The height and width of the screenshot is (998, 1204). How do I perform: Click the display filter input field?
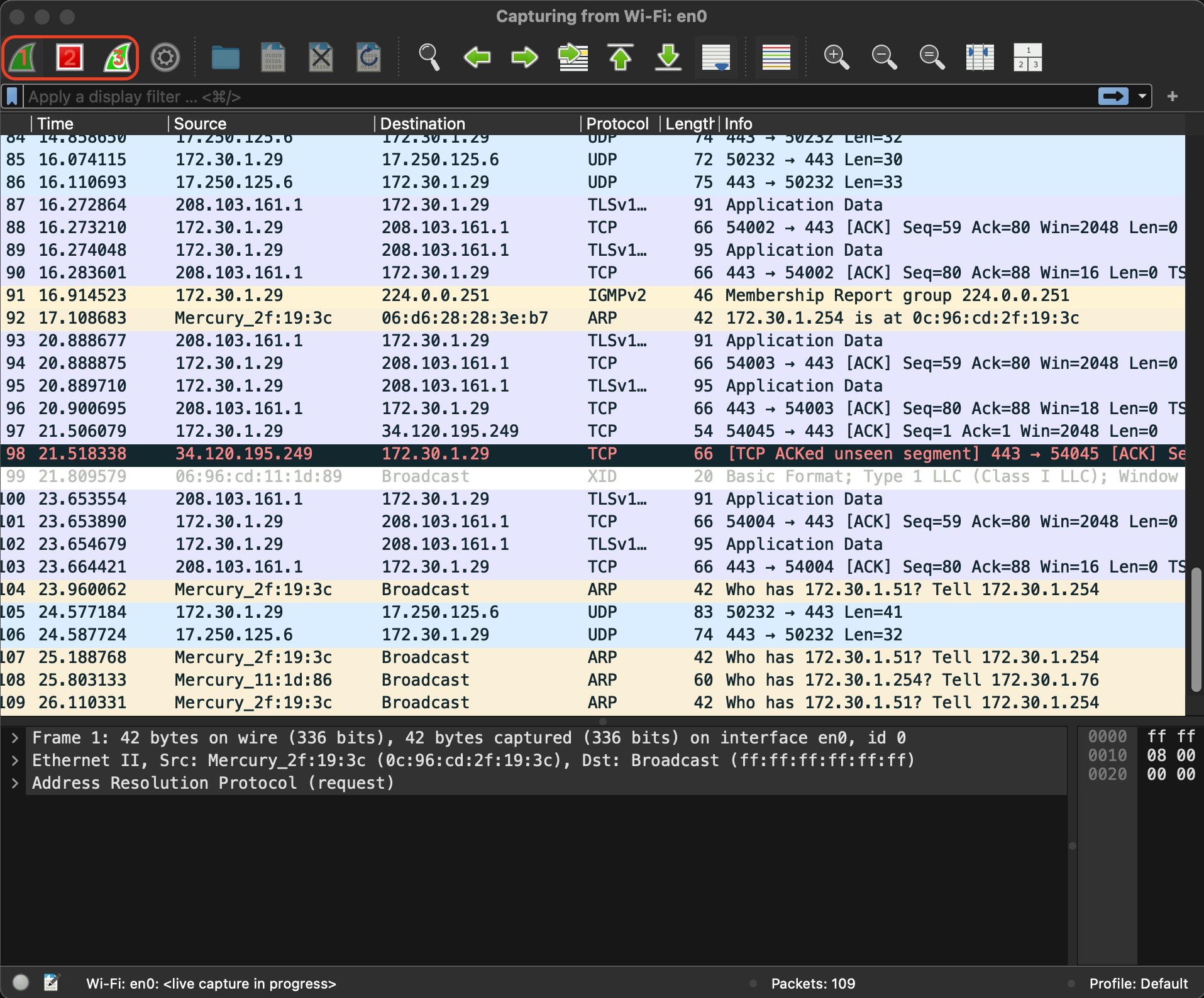point(560,97)
